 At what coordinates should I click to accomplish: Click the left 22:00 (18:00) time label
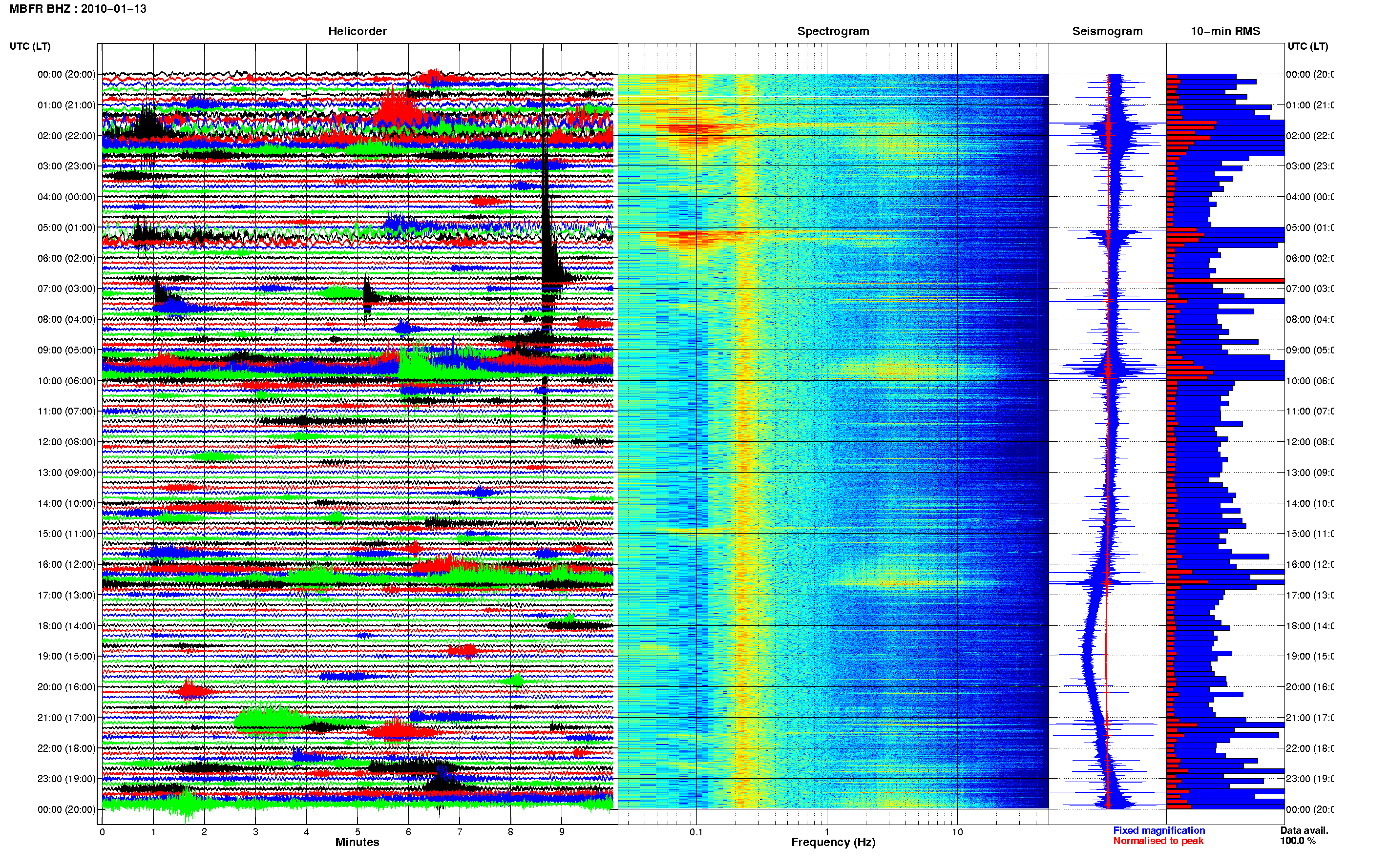tap(66, 748)
